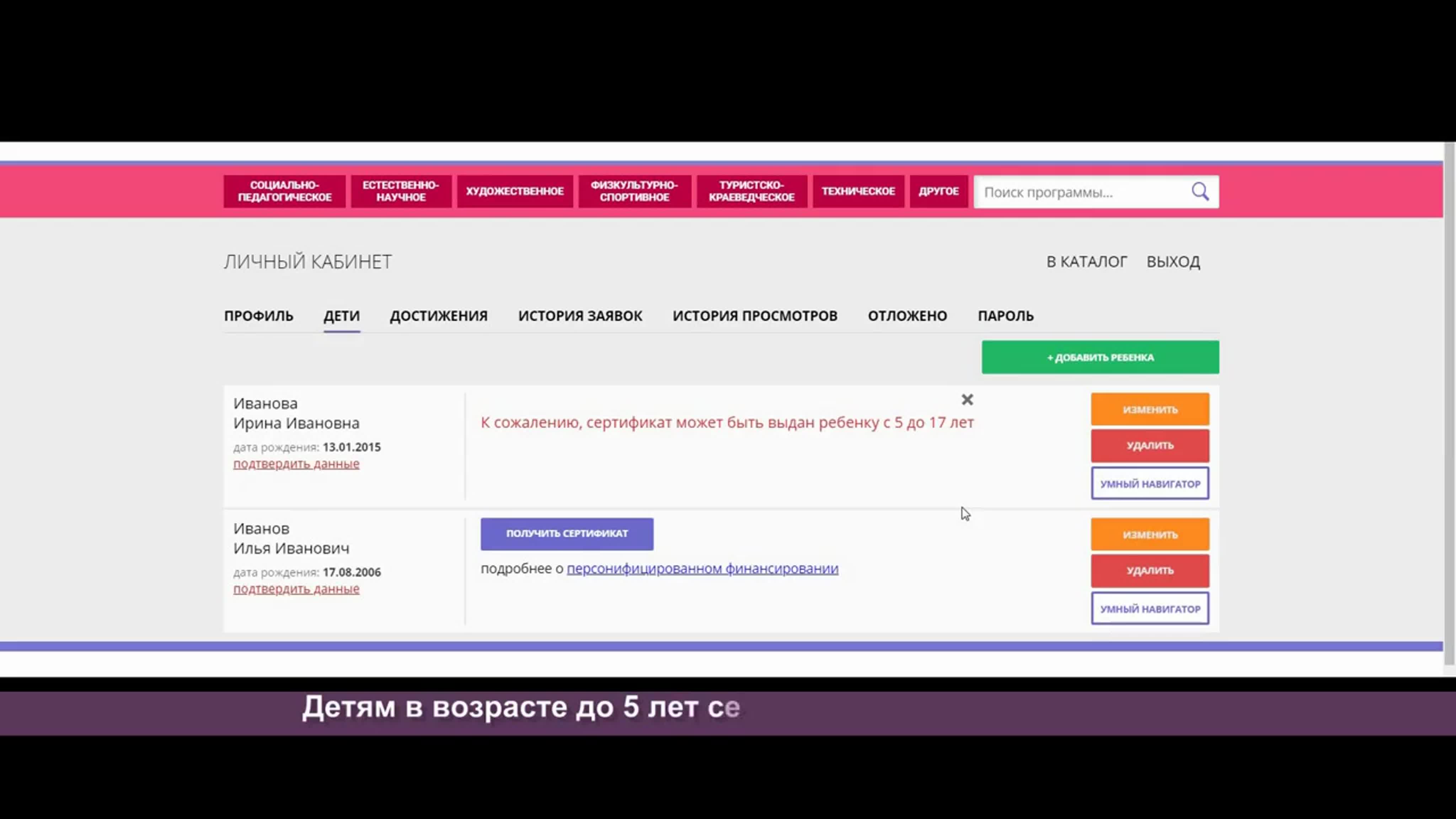
Task: Click the red certificate age warning text
Action: pos(727,422)
